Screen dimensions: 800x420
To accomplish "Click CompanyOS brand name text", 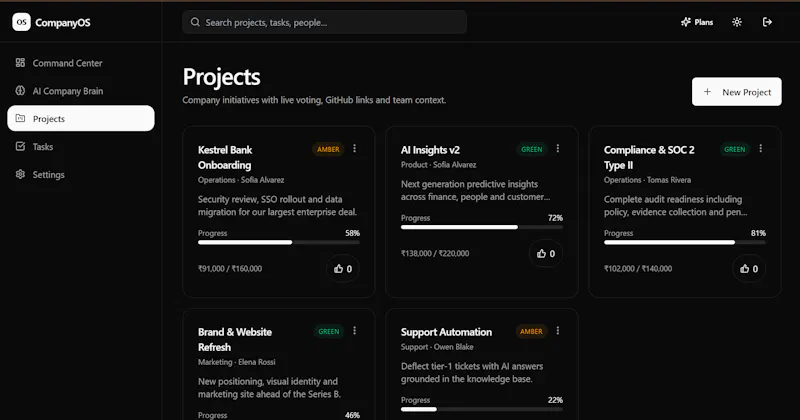I will 63,22.
